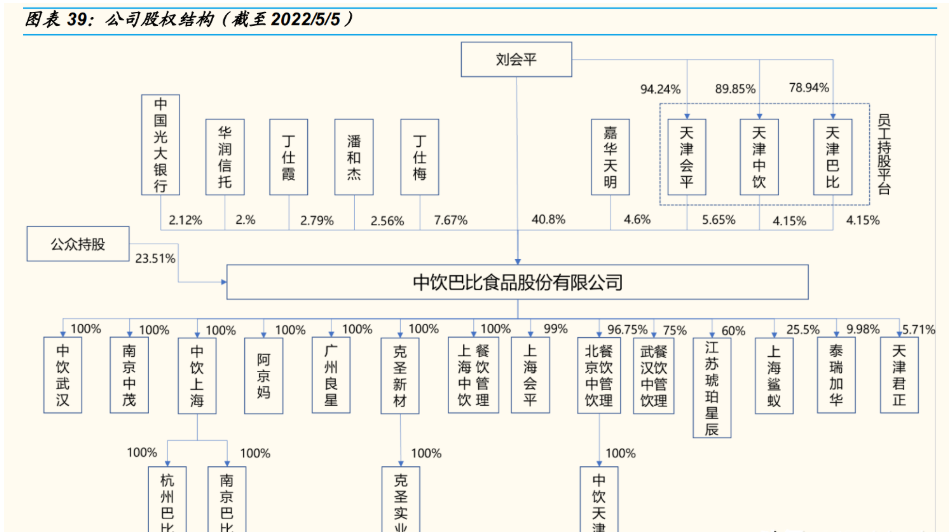The width and height of the screenshot is (949, 532).
Task: Select the 克圣实业 box below 克圣新材
Action: [x=401, y=499]
